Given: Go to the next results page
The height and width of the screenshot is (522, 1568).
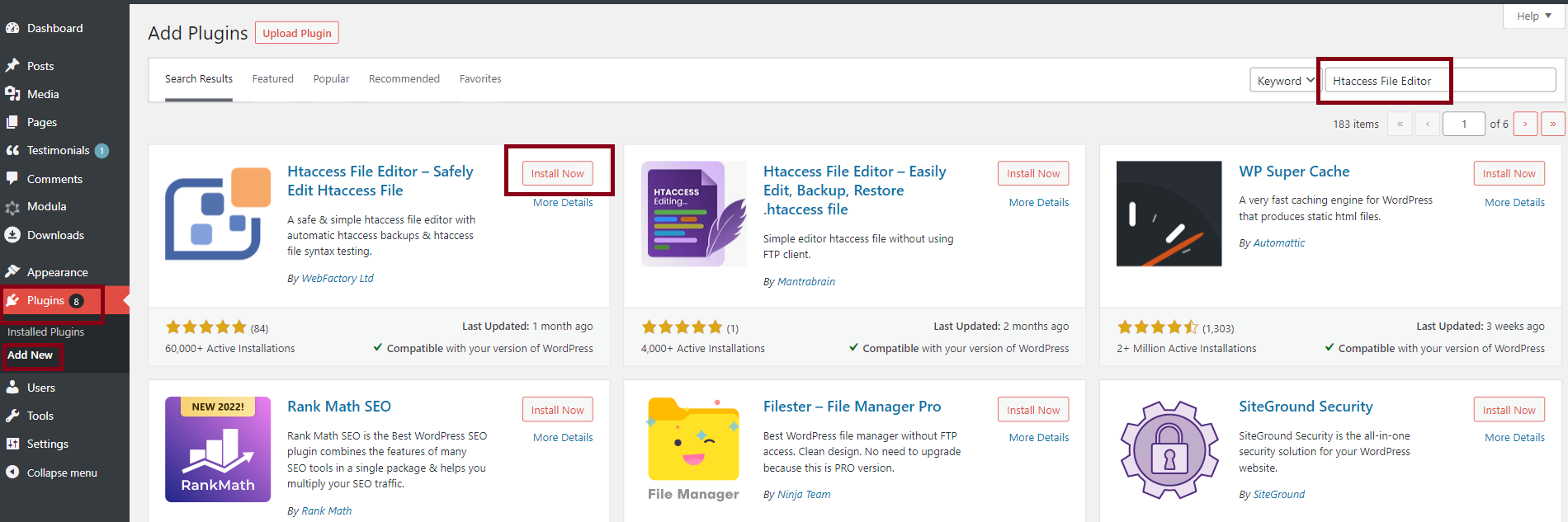Looking at the screenshot, I should [x=1525, y=124].
